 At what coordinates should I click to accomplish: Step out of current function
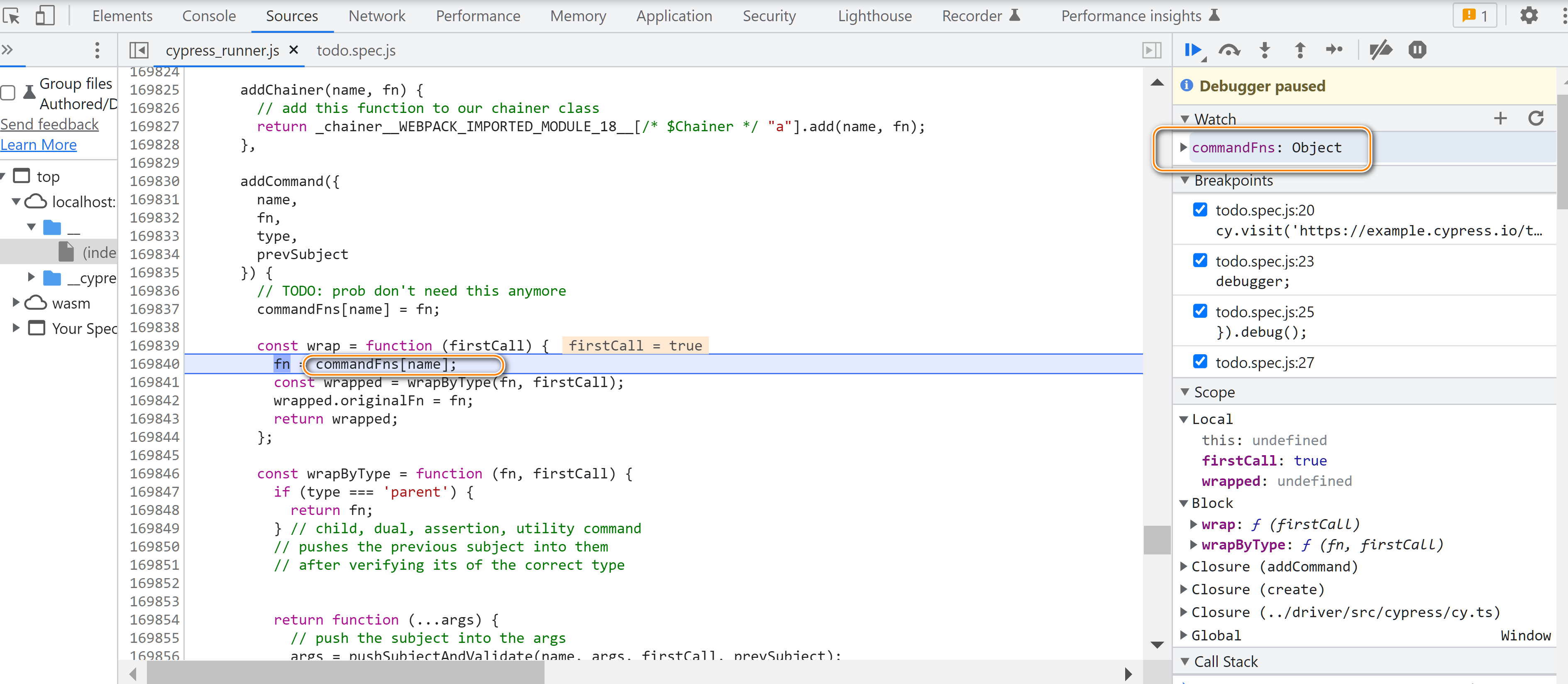1299,50
